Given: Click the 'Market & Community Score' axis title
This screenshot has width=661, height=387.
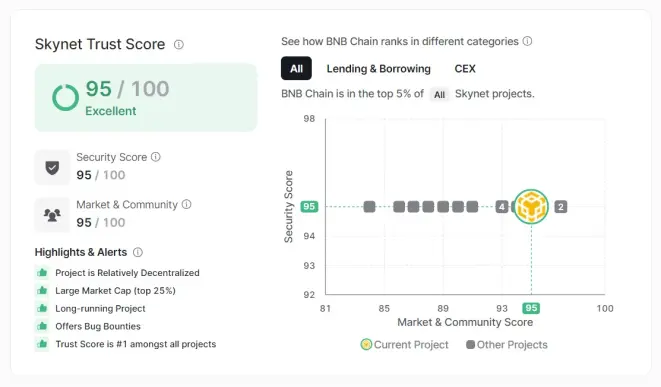Looking at the screenshot, I should [465, 322].
